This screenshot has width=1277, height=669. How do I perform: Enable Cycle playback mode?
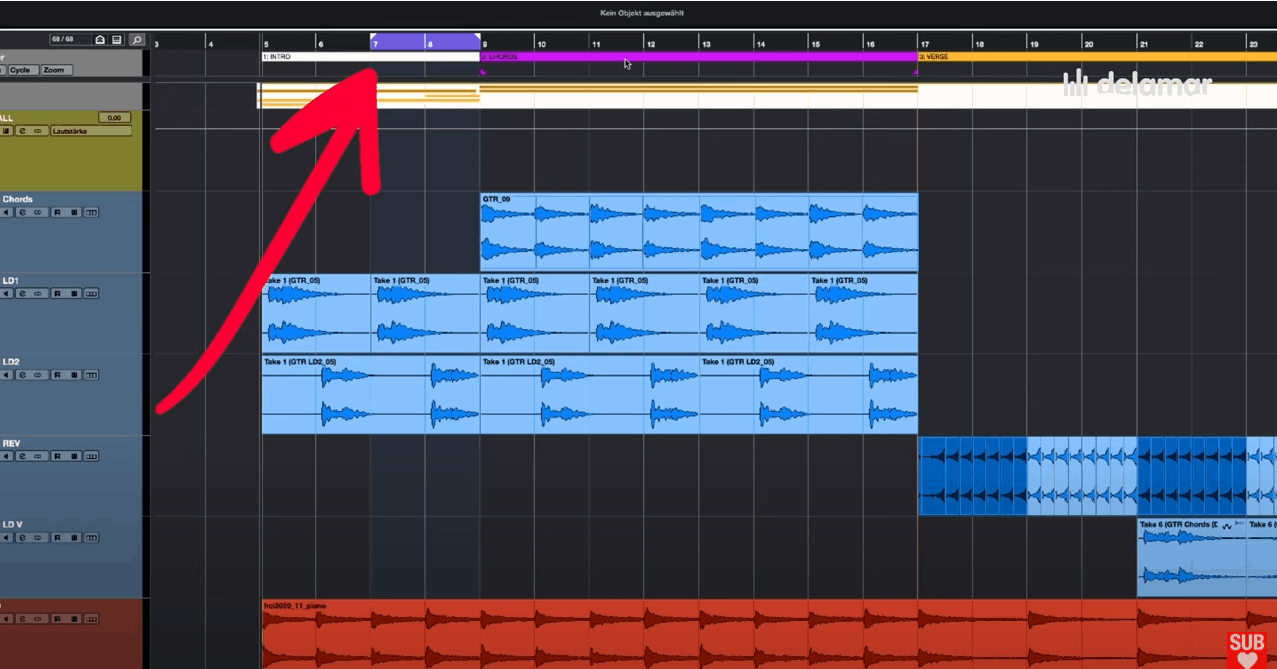click(25, 69)
